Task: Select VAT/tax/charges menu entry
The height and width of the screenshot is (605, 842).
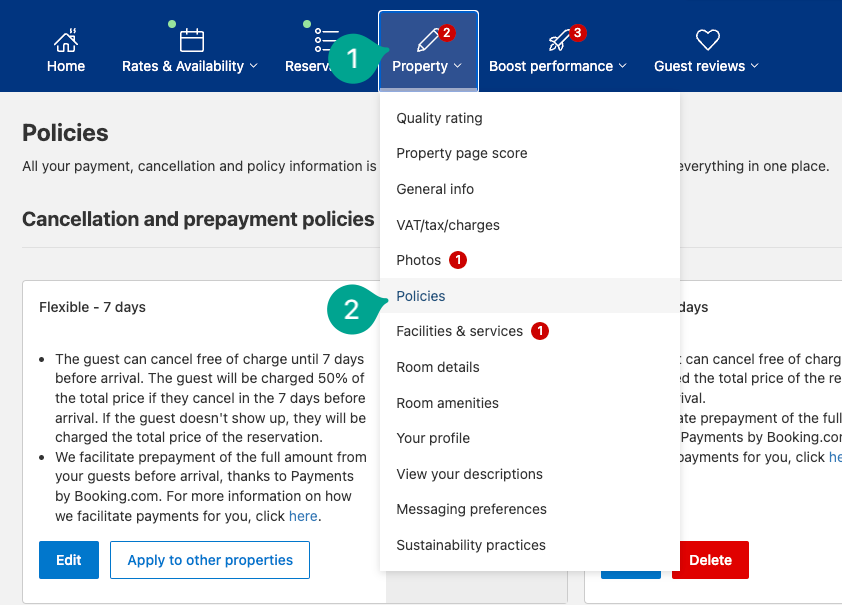Action: (x=529, y=225)
